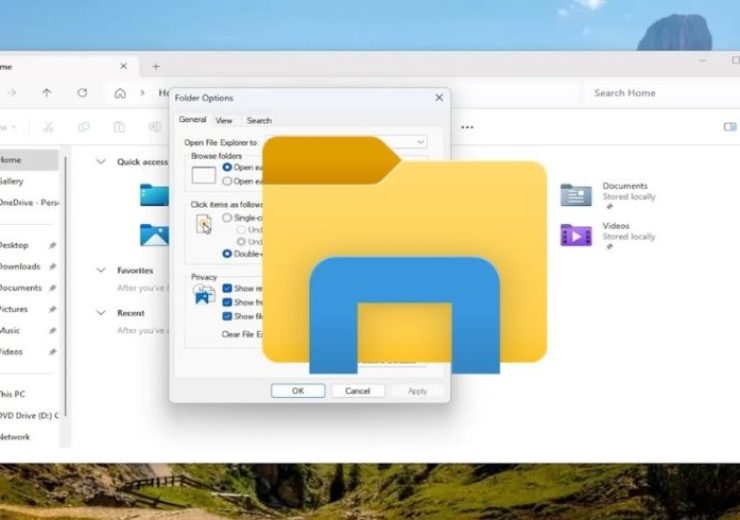This screenshot has width=740, height=520.
Task: Switch to View tab in Folder Options
Action: [x=224, y=120]
